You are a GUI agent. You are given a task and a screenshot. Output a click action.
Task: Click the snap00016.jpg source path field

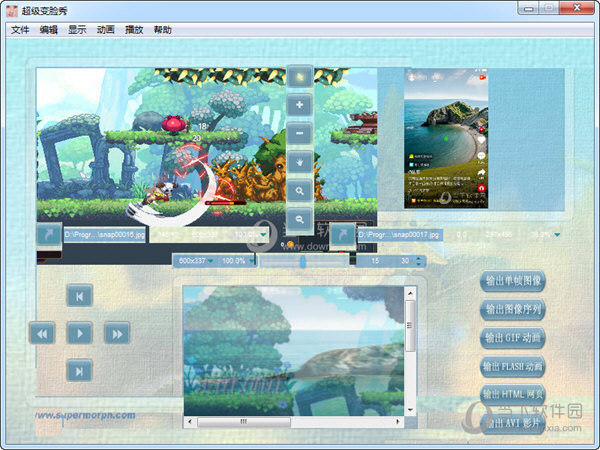click(104, 234)
